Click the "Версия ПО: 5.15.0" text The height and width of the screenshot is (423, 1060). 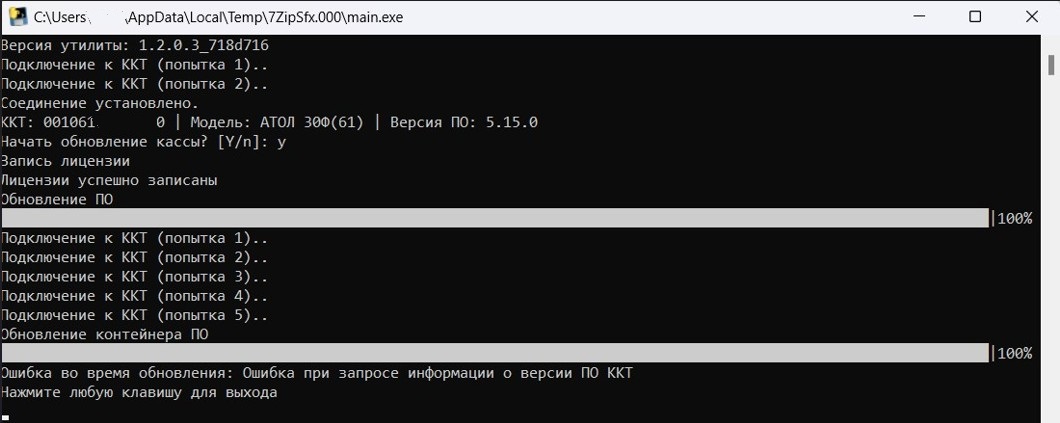pyautogui.click(x=463, y=122)
